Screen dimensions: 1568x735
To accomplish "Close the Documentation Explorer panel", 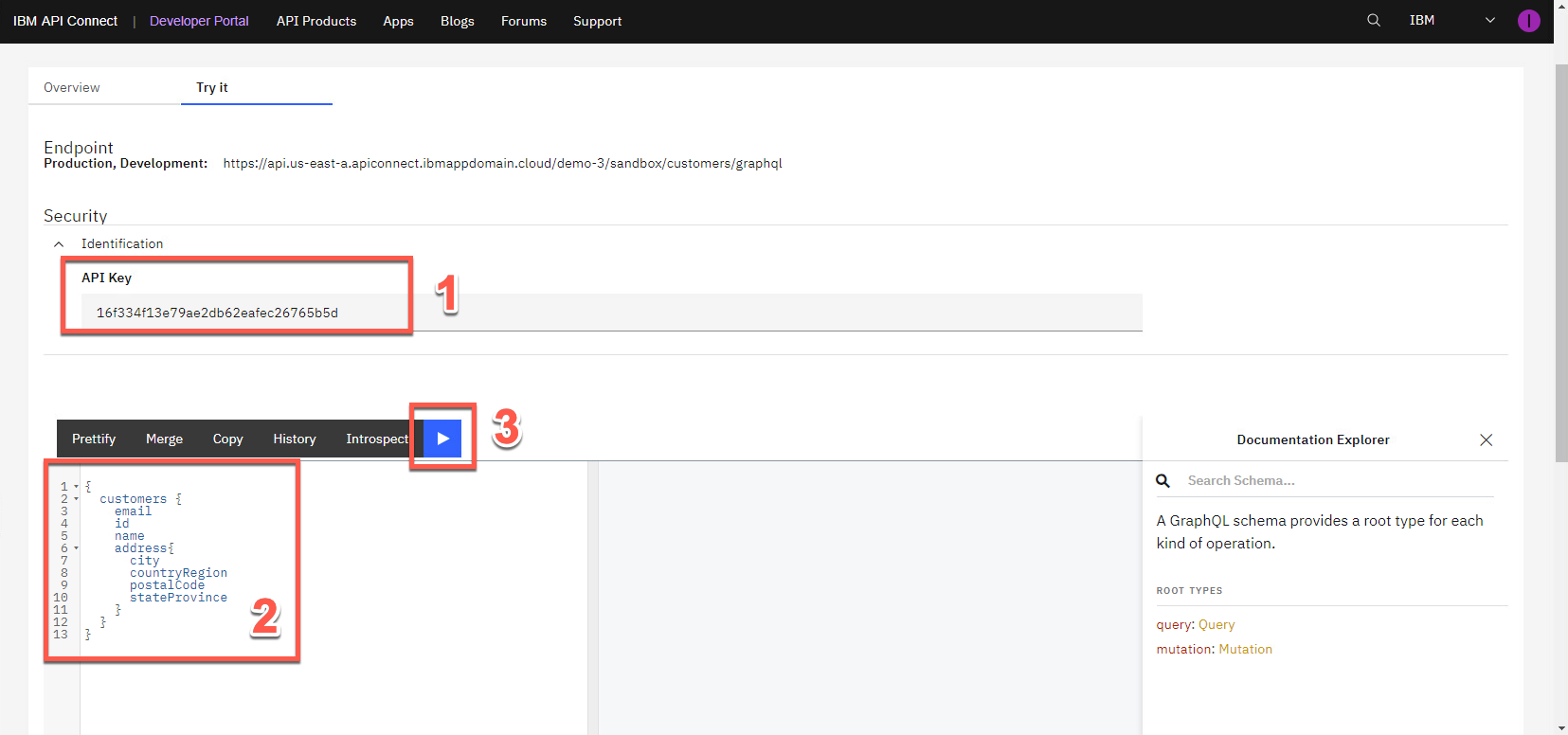I will pyautogui.click(x=1486, y=439).
